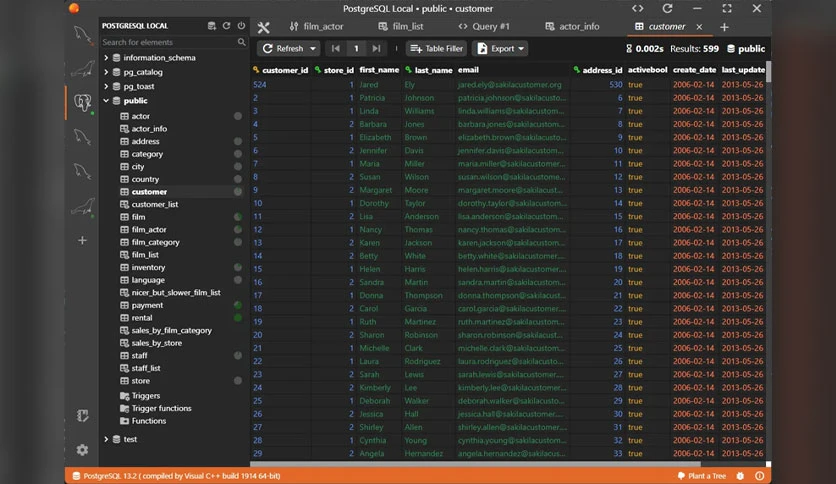Image resolution: width=836 pixels, height=484 pixels.
Task: Toggle the green indicator next to rental
Action: coord(238,318)
